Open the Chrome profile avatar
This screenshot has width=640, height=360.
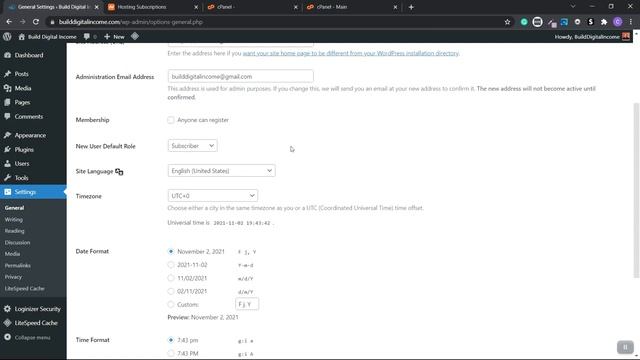618,22
